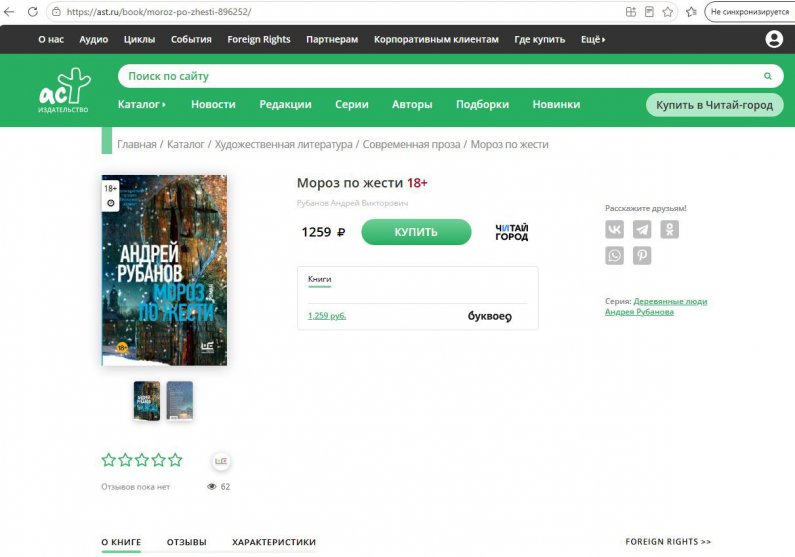Screen dimensions: 795x557
Task: Open Корпоративным клиентам menu item
Action: [436, 40]
